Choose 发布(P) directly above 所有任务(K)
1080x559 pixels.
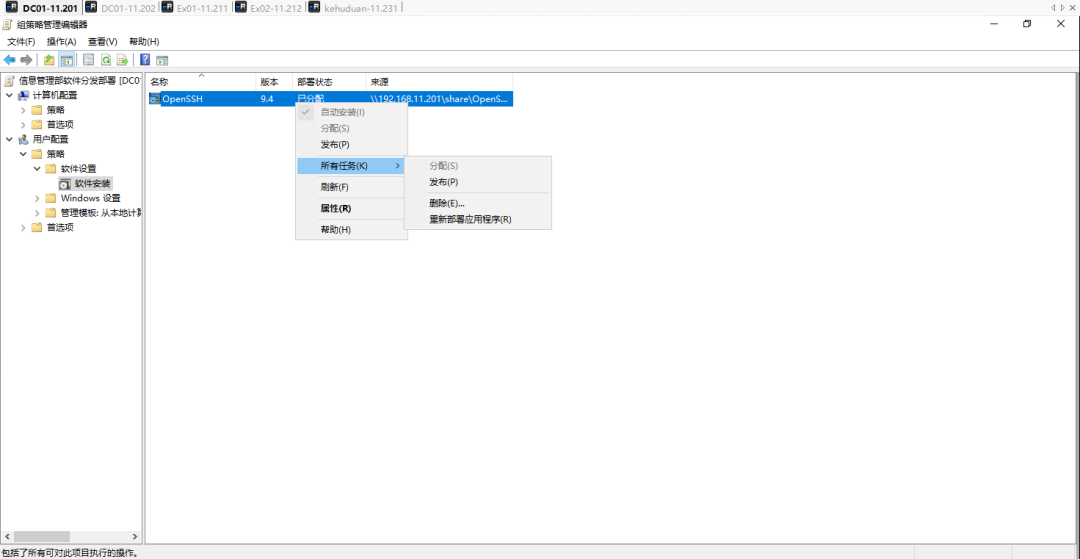click(351, 145)
